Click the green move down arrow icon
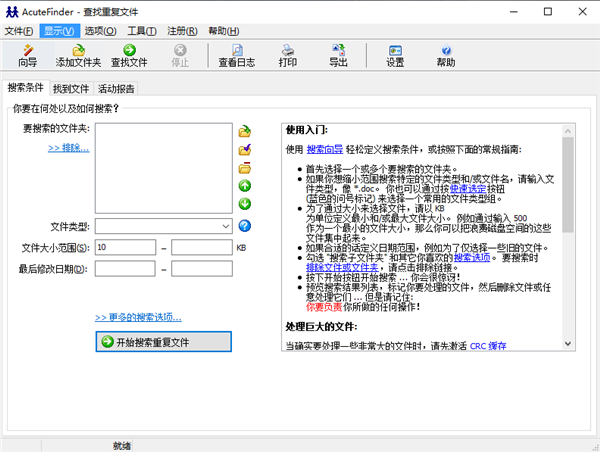The height and width of the screenshot is (452, 600). pyautogui.click(x=244, y=204)
